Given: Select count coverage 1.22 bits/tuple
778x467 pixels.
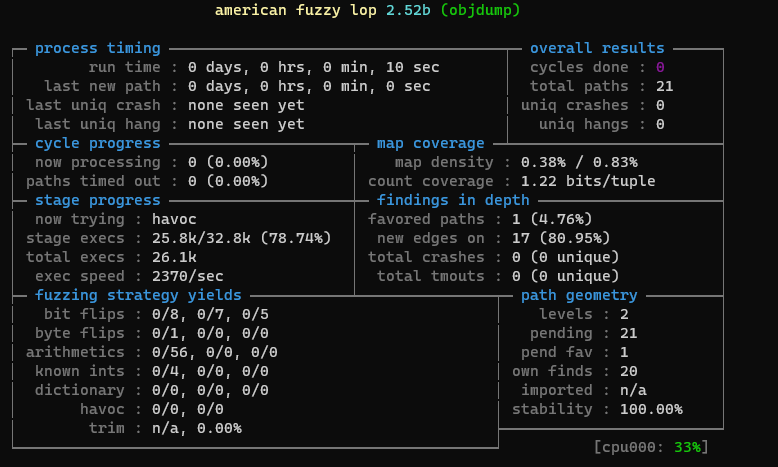Looking at the screenshot, I should [588, 181].
